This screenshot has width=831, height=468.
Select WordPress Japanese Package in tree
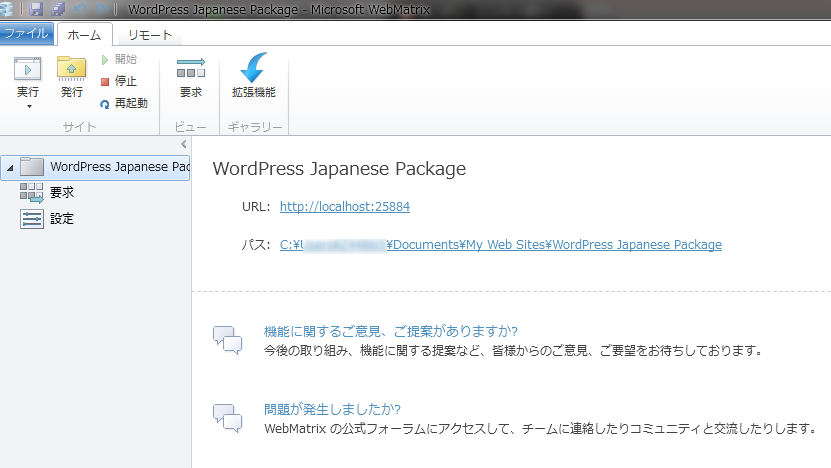(95, 167)
